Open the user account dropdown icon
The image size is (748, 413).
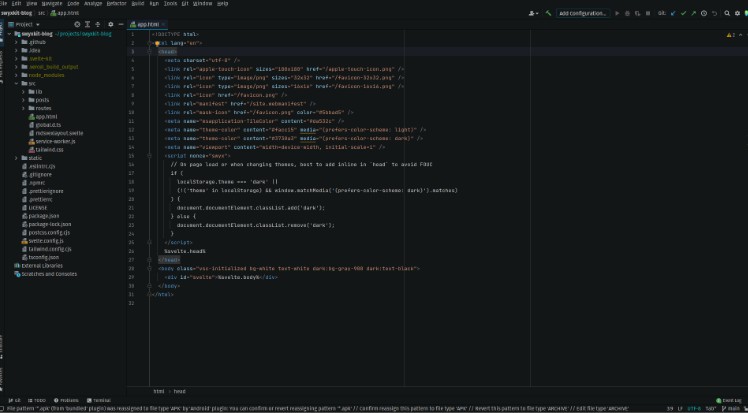coord(534,13)
